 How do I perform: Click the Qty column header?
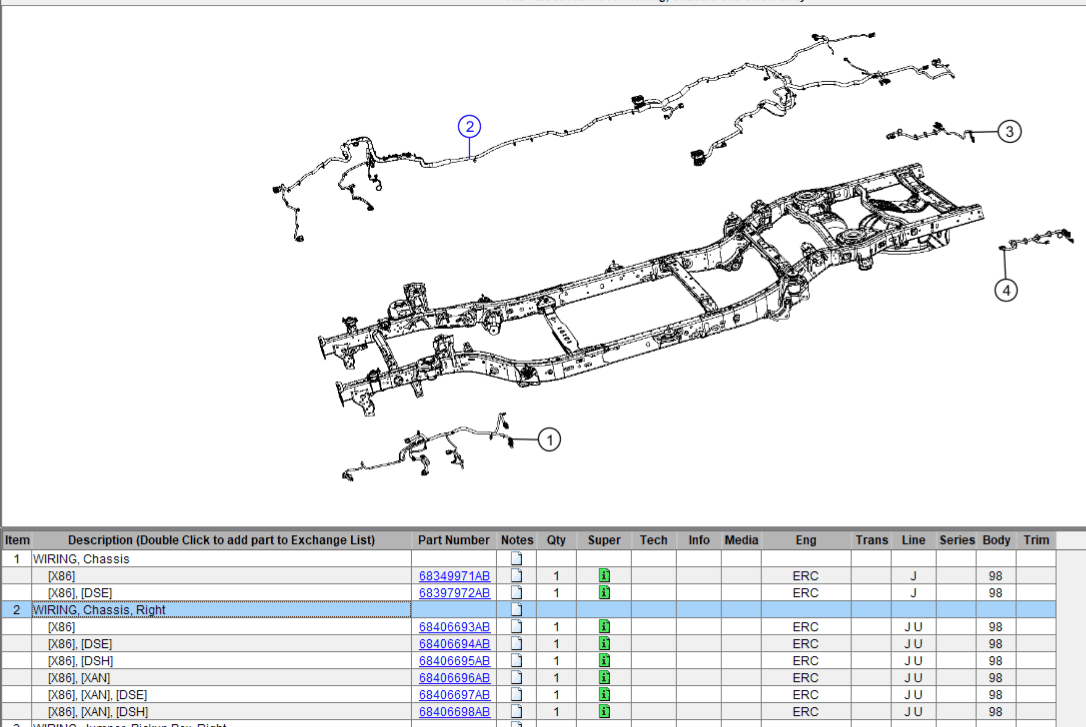coord(556,540)
